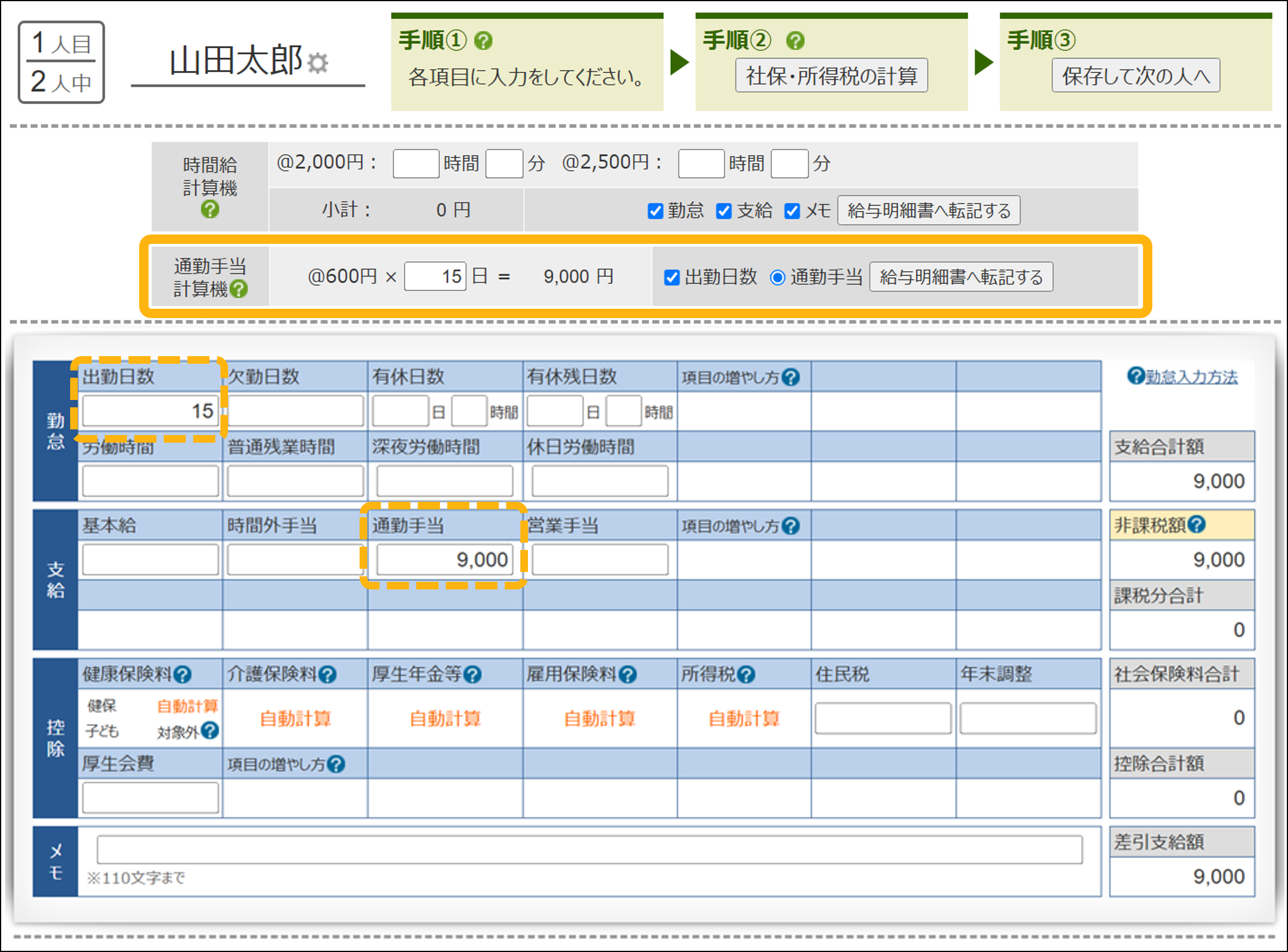Click help icon beside 雇用保険料
The image size is (1288, 952).
tap(628, 675)
